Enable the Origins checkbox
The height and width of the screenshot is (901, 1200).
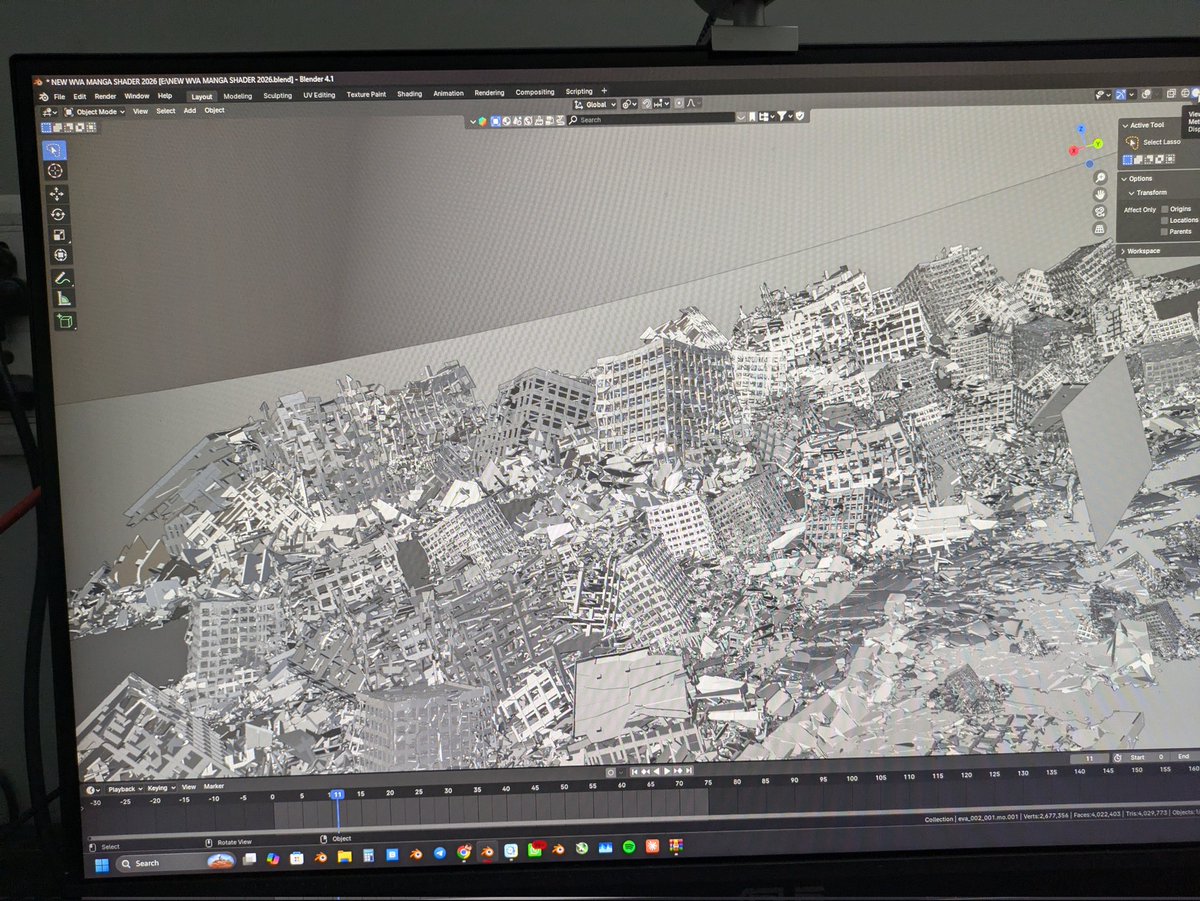(1164, 209)
